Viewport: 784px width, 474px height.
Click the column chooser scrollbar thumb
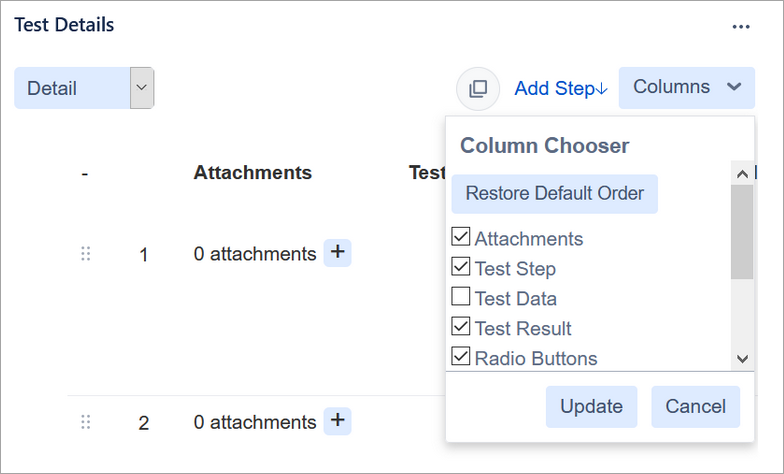point(741,232)
